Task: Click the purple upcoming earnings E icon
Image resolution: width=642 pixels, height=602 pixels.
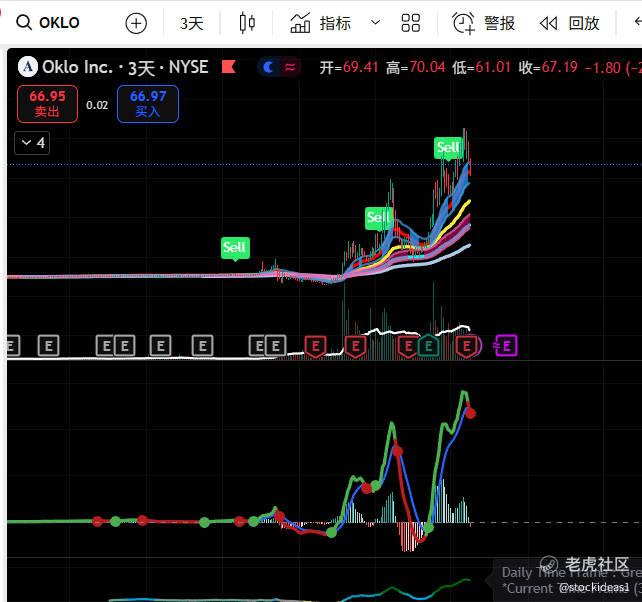Action: 506,346
